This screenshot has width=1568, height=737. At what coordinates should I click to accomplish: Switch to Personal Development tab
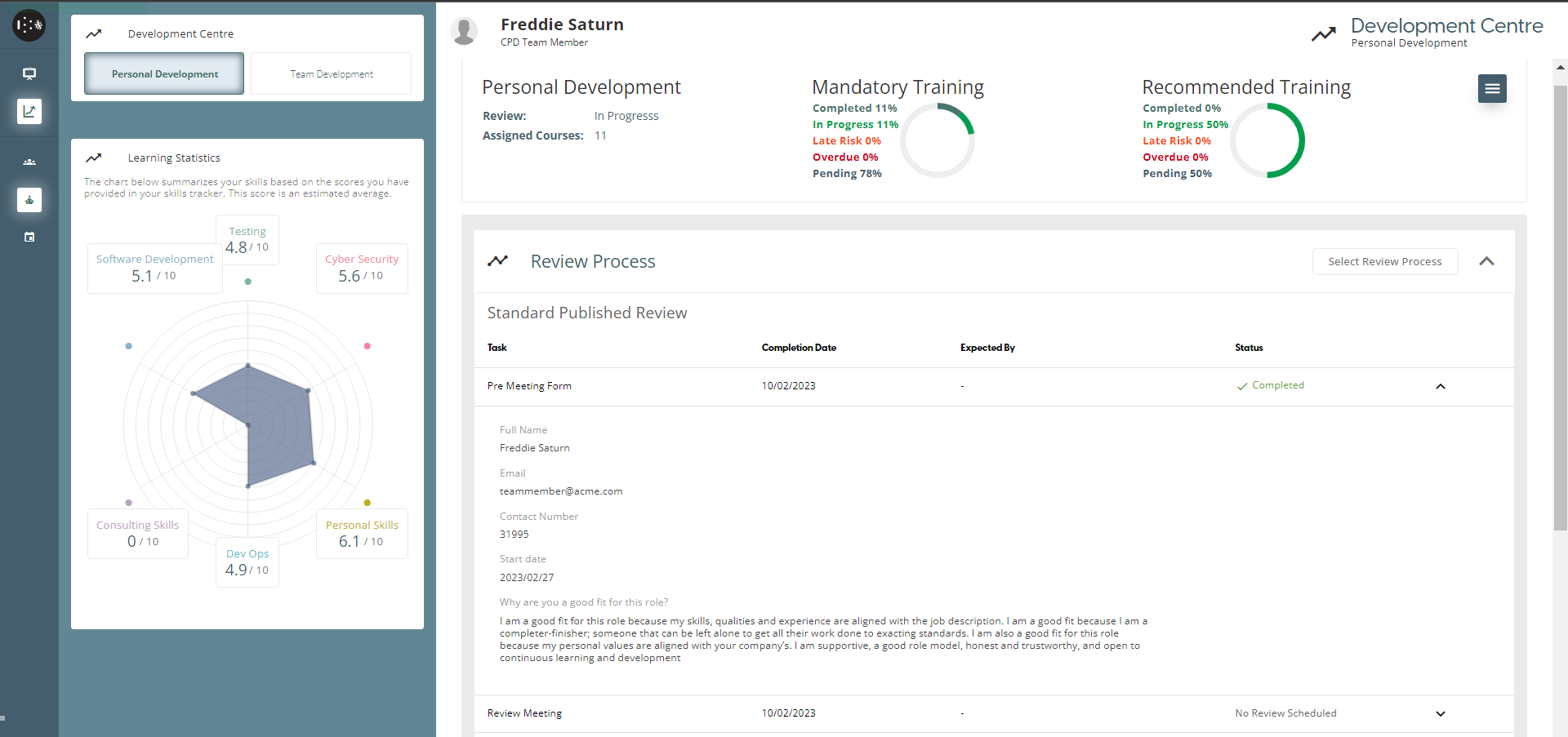click(164, 73)
